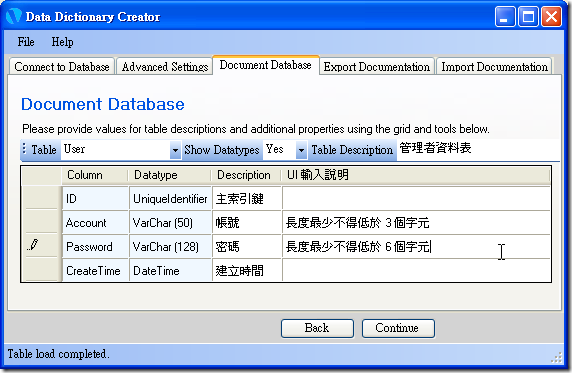Switch to Advanced Settings tab
Viewport: 572px width, 373px height.
[x=165, y=67]
